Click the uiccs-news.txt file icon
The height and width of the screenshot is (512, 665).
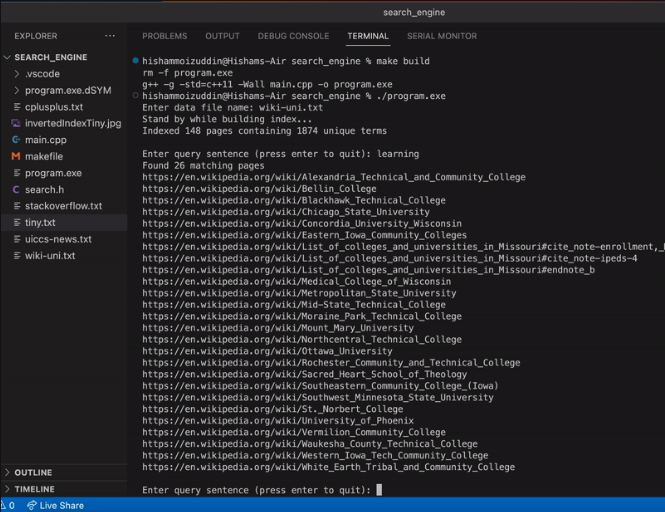point(17,239)
